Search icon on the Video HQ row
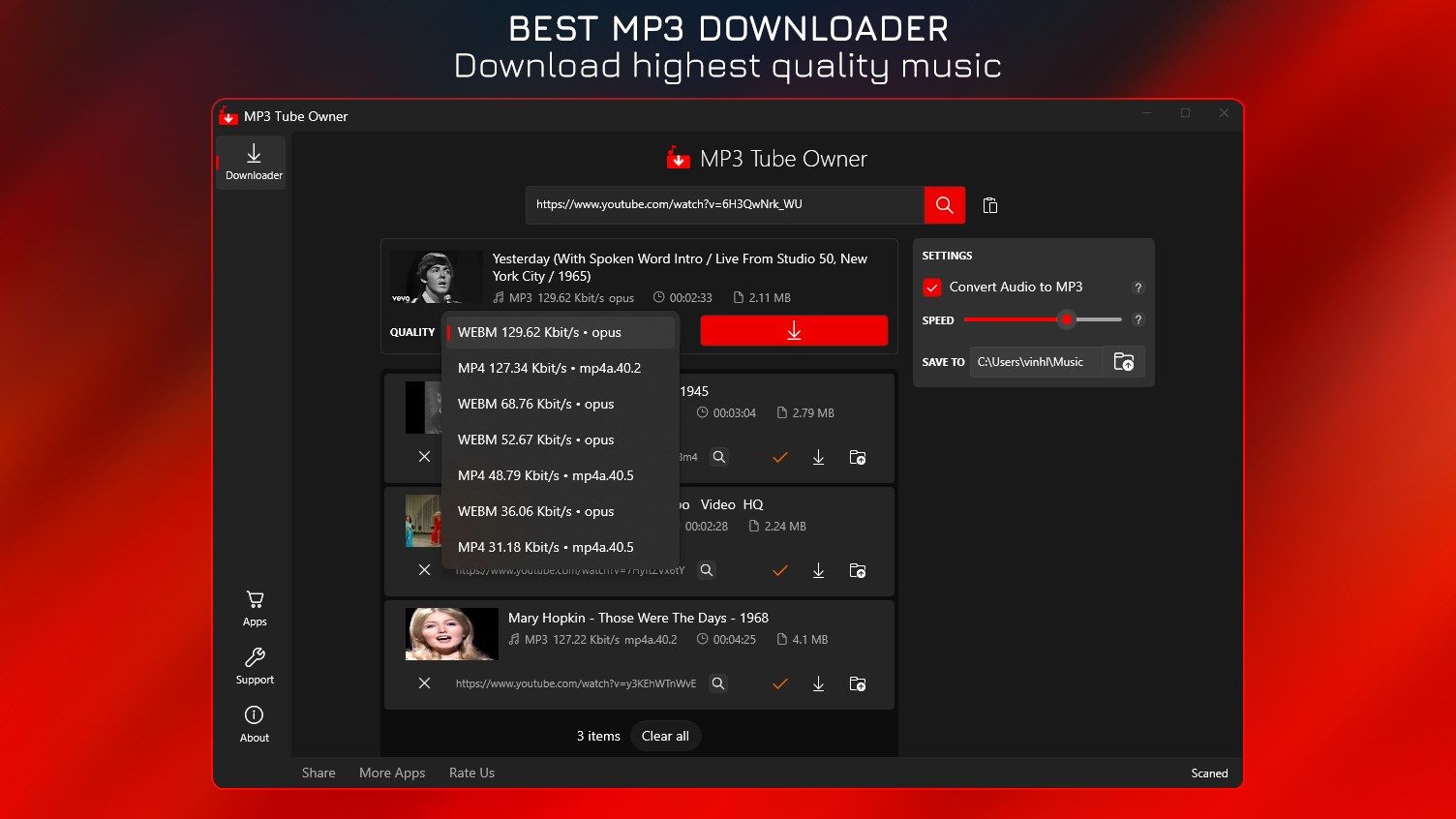Viewport: 1456px width, 819px height. tap(707, 570)
